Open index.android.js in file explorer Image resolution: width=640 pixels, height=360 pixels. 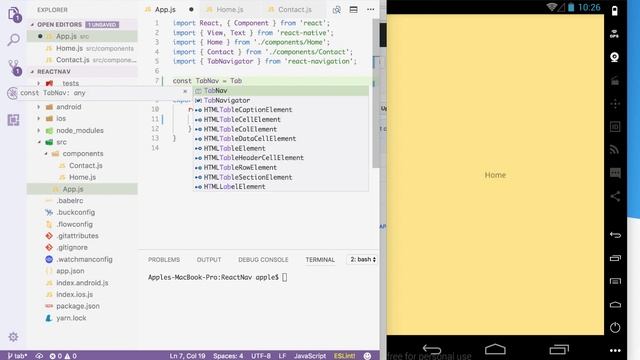pyautogui.click(x=82, y=283)
